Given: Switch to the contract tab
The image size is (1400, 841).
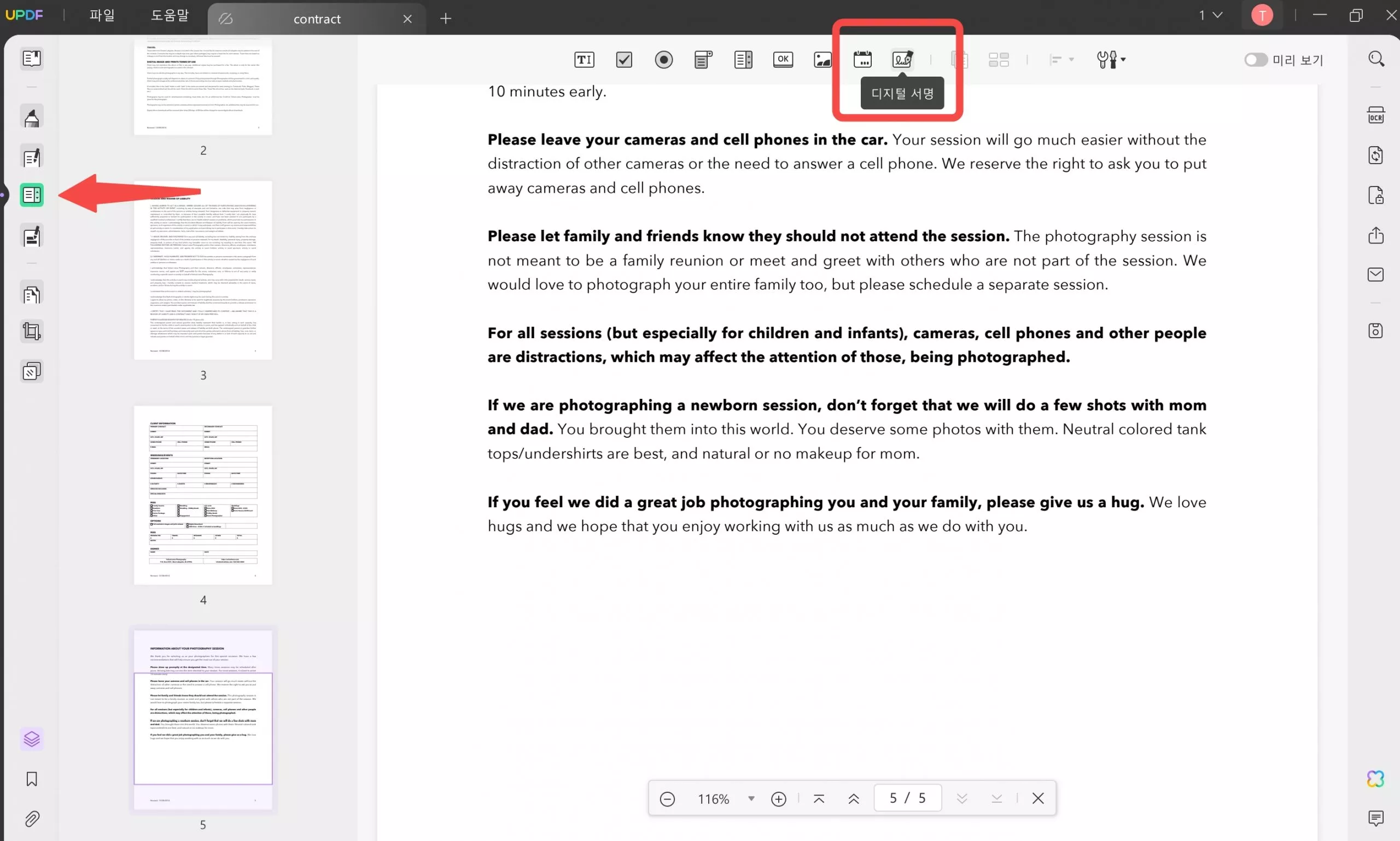Looking at the screenshot, I should click(317, 19).
